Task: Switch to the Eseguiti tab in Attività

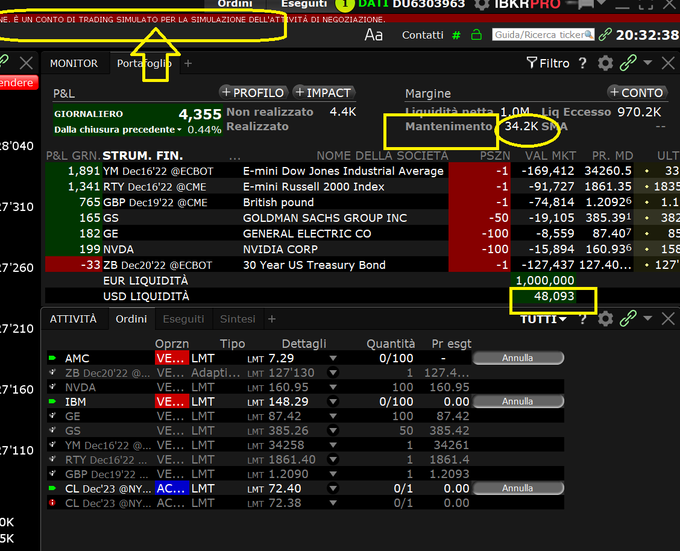Action: 183,319
